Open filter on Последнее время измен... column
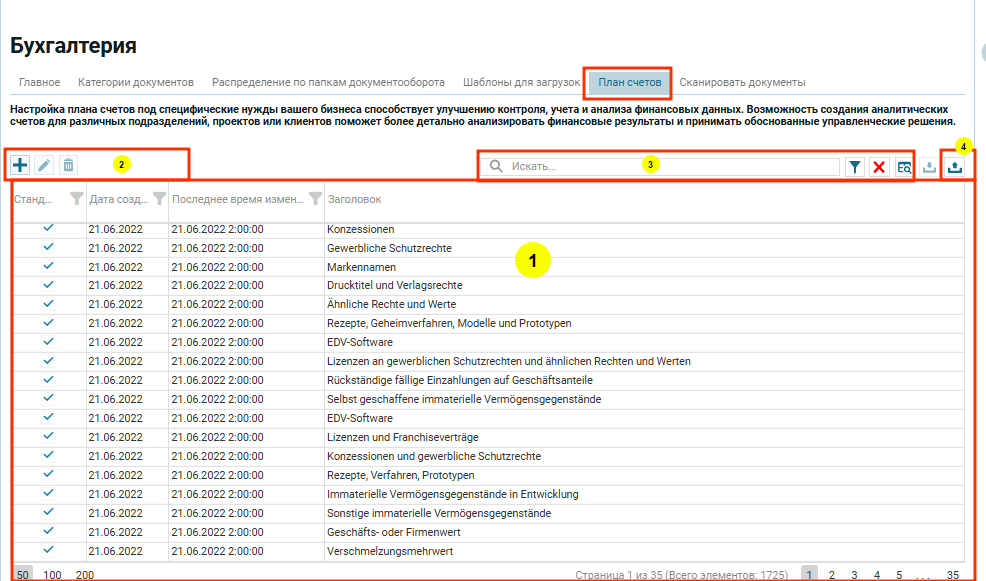This screenshot has height=581, width=986. (315, 199)
